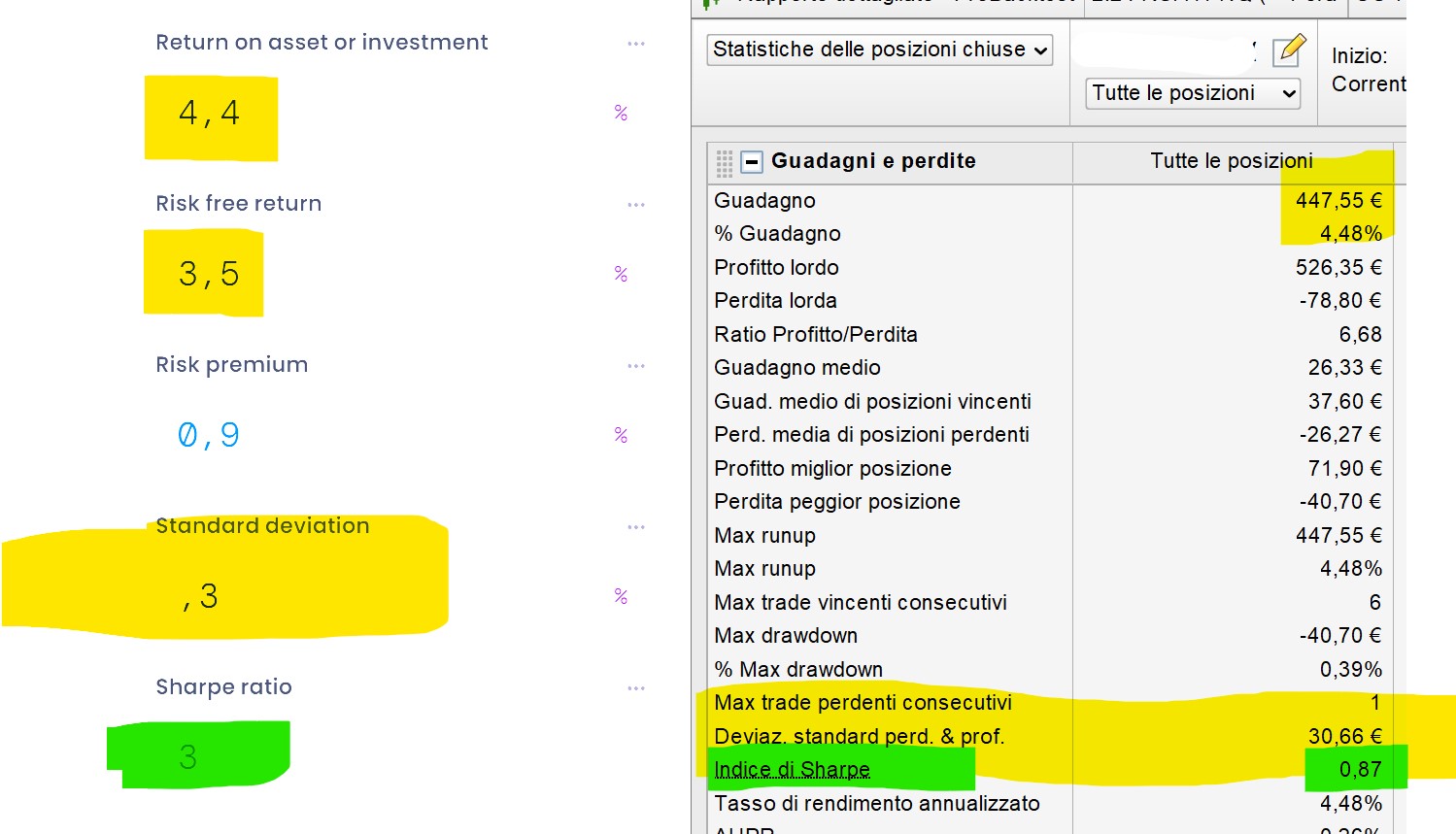Click the Tutte le posizioni column header
The image size is (1456, 834).
click(1231, 161)
